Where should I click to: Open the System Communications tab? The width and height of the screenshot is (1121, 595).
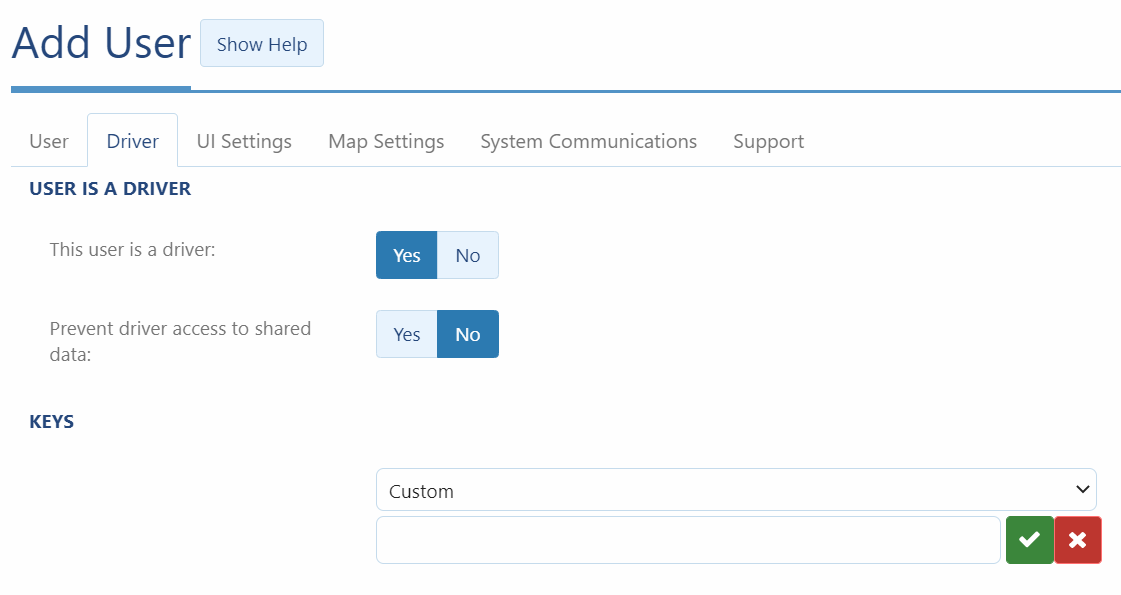(x=588, y=141)
